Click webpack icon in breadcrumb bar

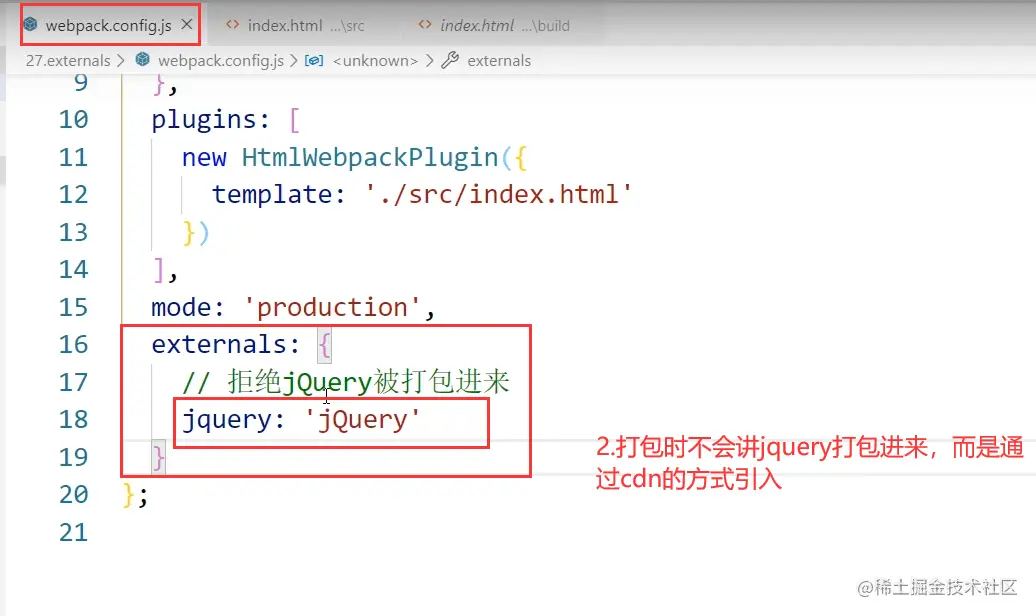pyautogui.click(x=143, y=60)
